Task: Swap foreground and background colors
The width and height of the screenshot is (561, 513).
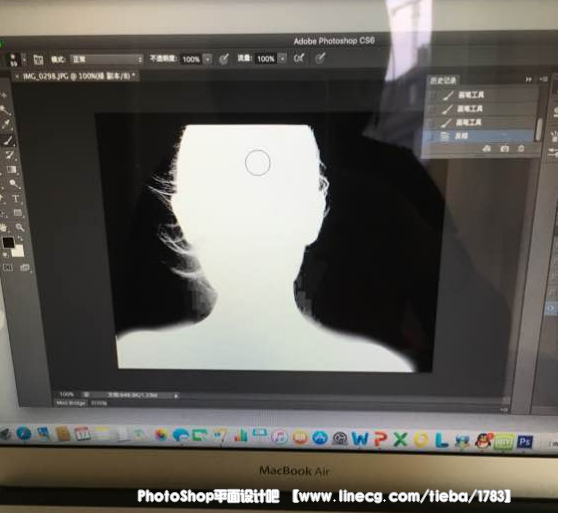Action: click(x=20, y=238)
